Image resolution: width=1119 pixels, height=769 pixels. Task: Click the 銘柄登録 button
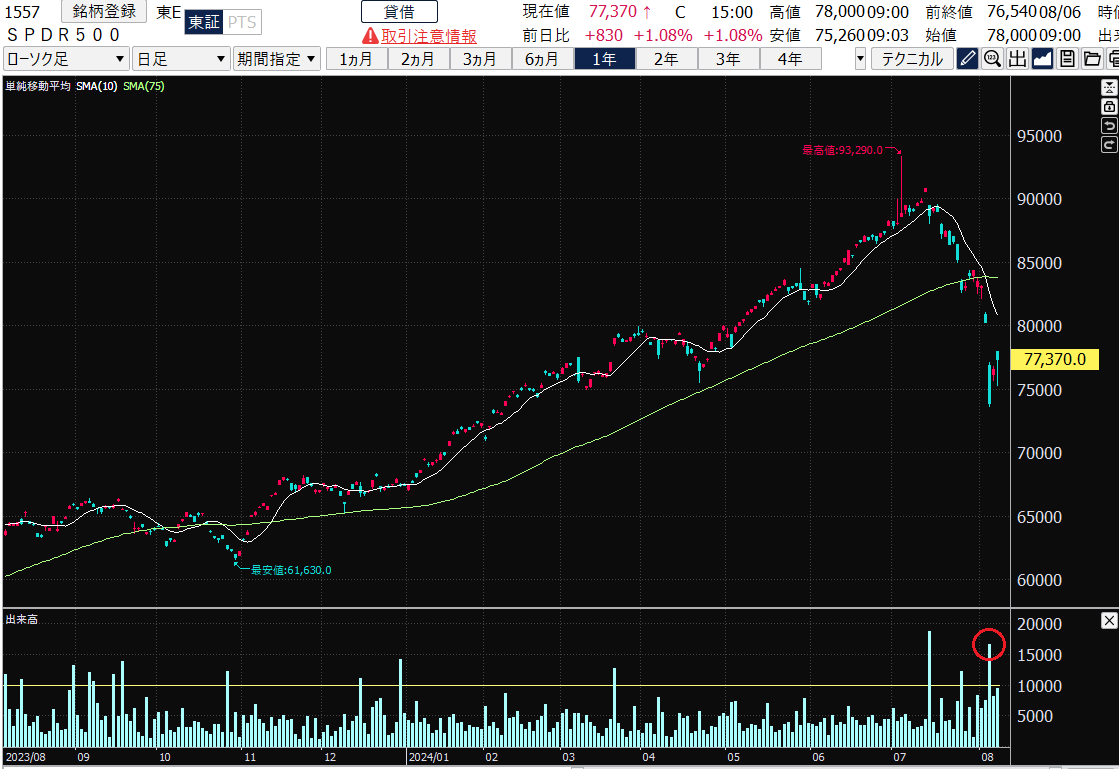104,12
